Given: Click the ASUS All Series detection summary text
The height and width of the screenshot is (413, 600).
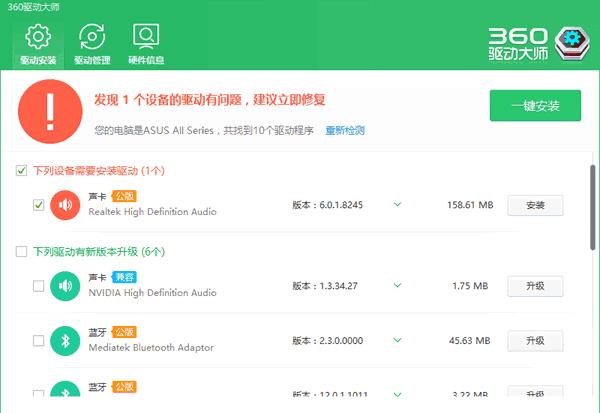Looking at the screenshot, I should coord(204,131).
